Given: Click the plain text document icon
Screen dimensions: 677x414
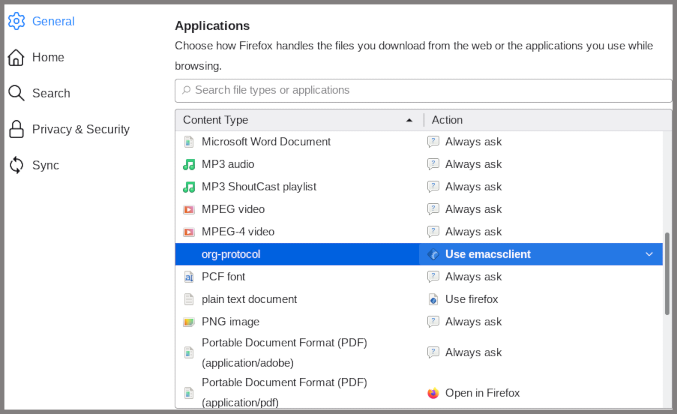Looking at the screenshot, I should point(189,299).
